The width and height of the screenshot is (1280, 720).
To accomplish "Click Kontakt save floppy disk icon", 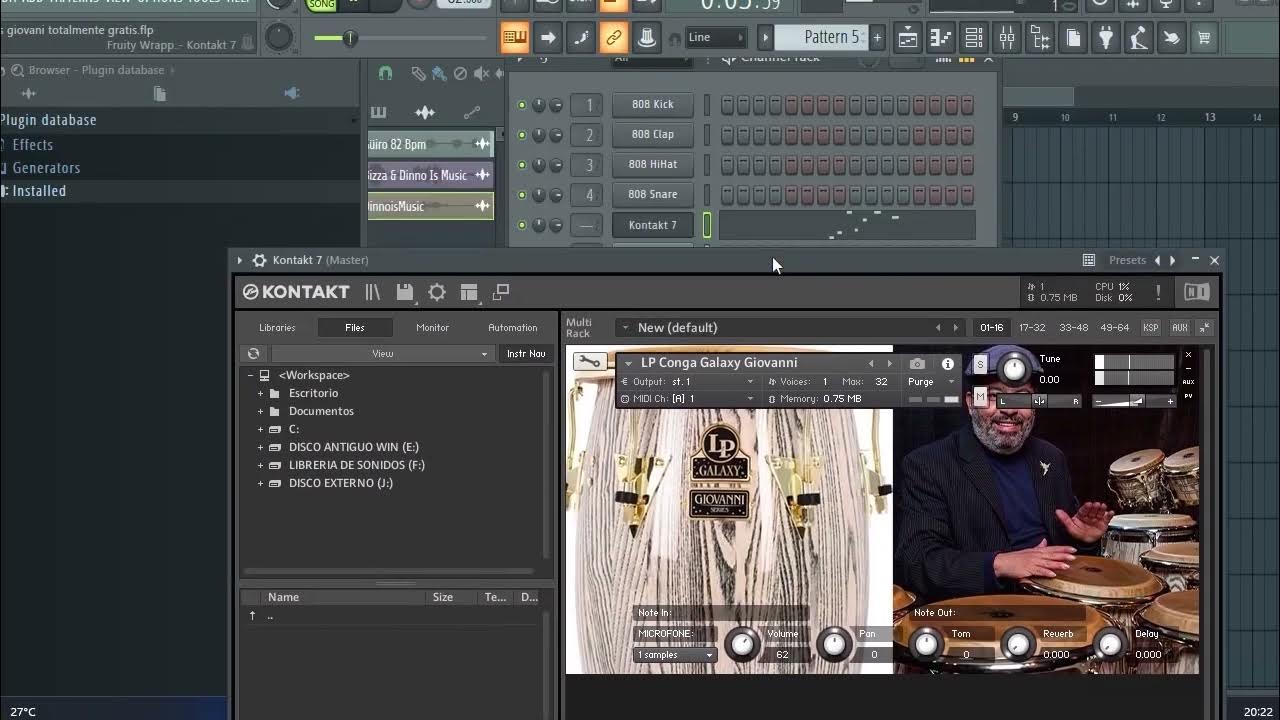I will point(405,292).
